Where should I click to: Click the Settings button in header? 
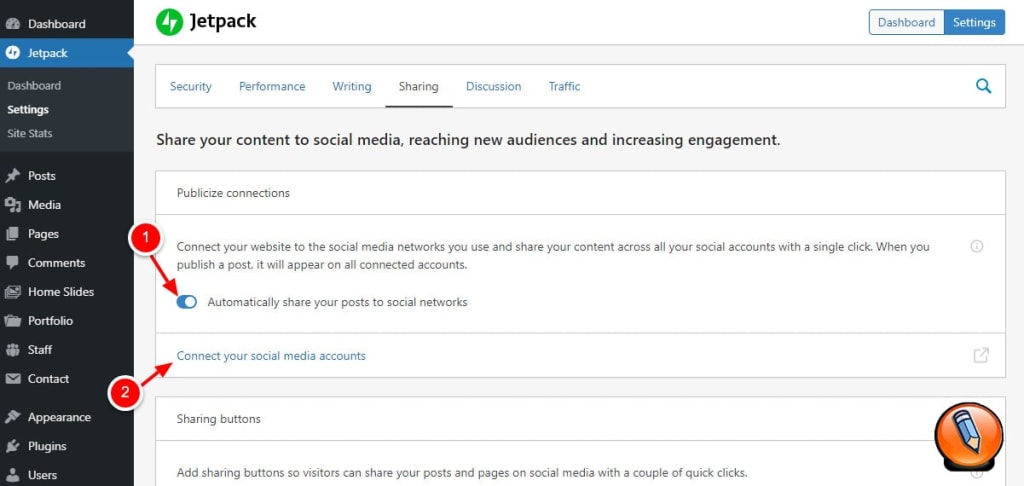(x=974, y=22)
